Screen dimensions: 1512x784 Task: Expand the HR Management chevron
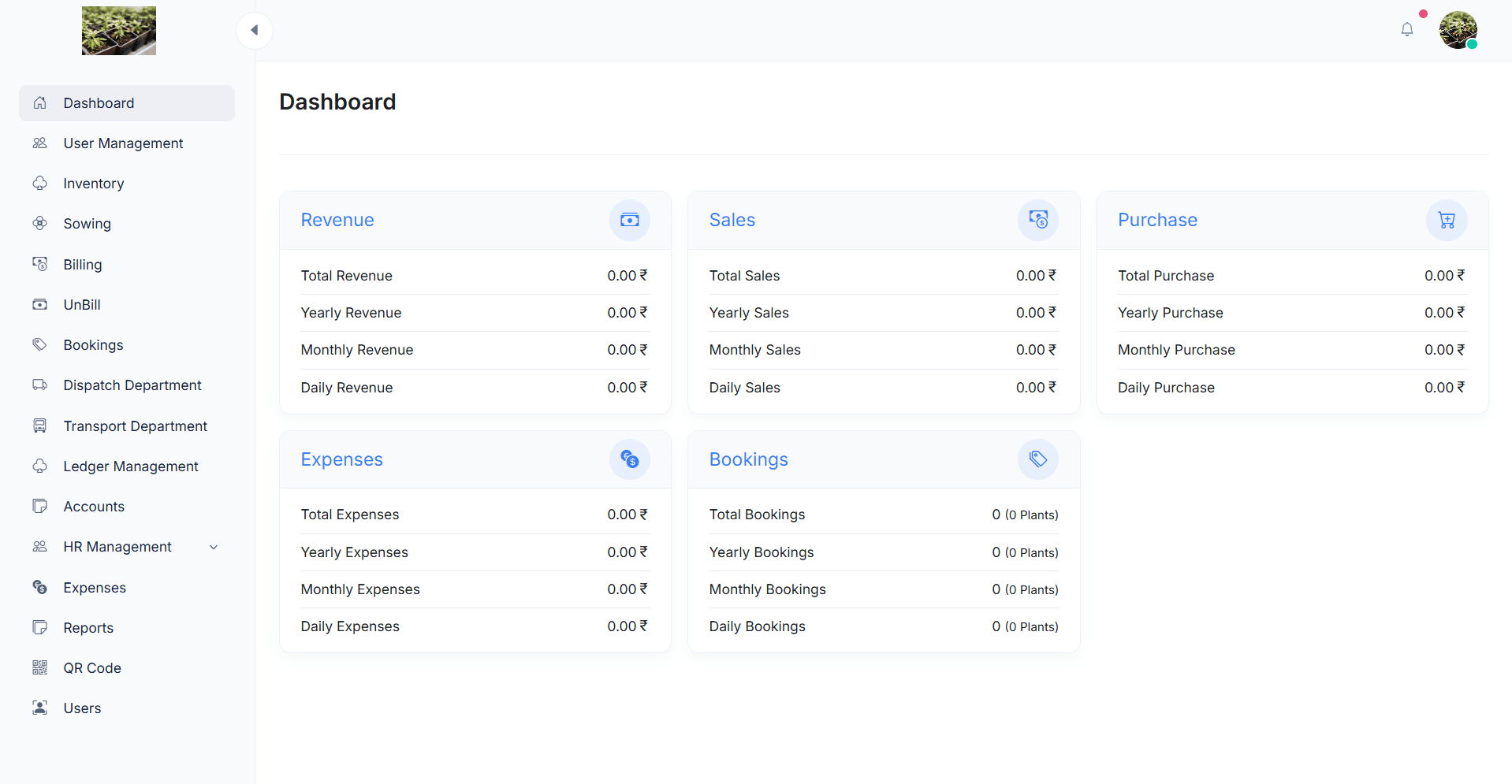(x=214, y=548)
